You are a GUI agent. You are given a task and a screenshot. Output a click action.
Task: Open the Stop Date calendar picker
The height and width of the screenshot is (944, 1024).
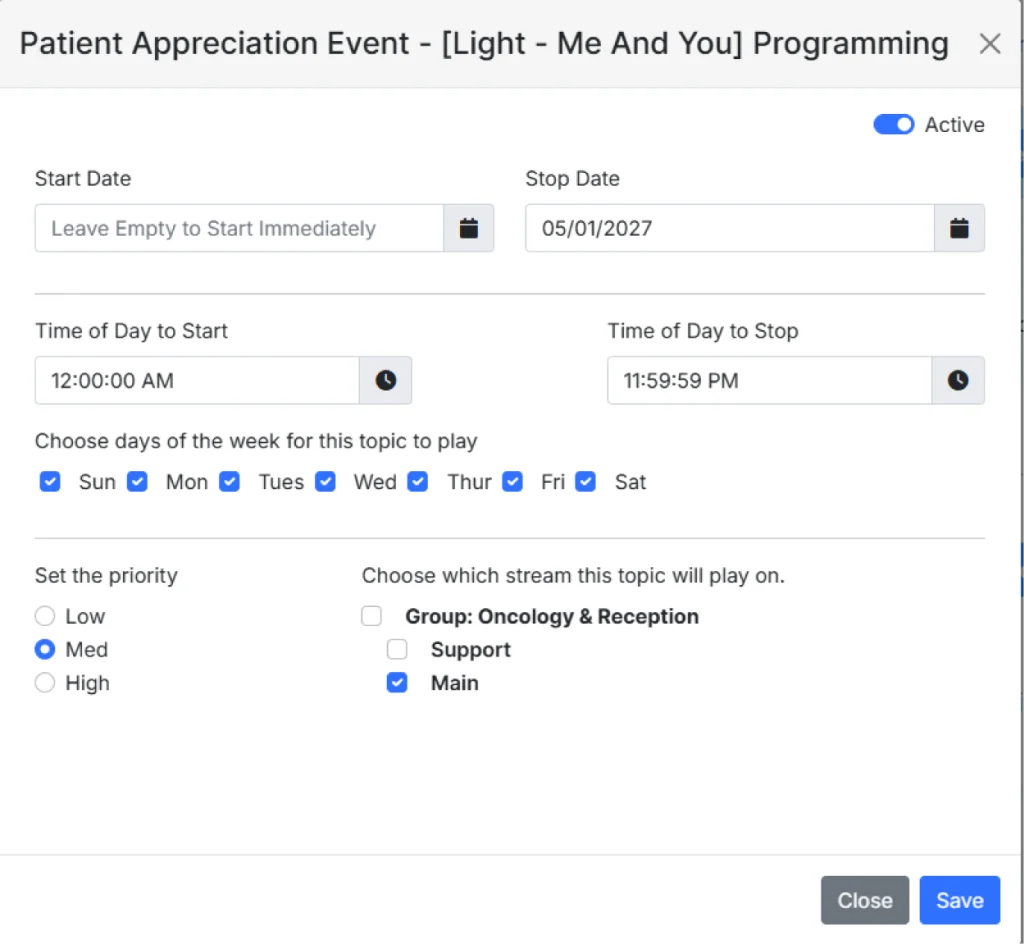pos(959,228)
